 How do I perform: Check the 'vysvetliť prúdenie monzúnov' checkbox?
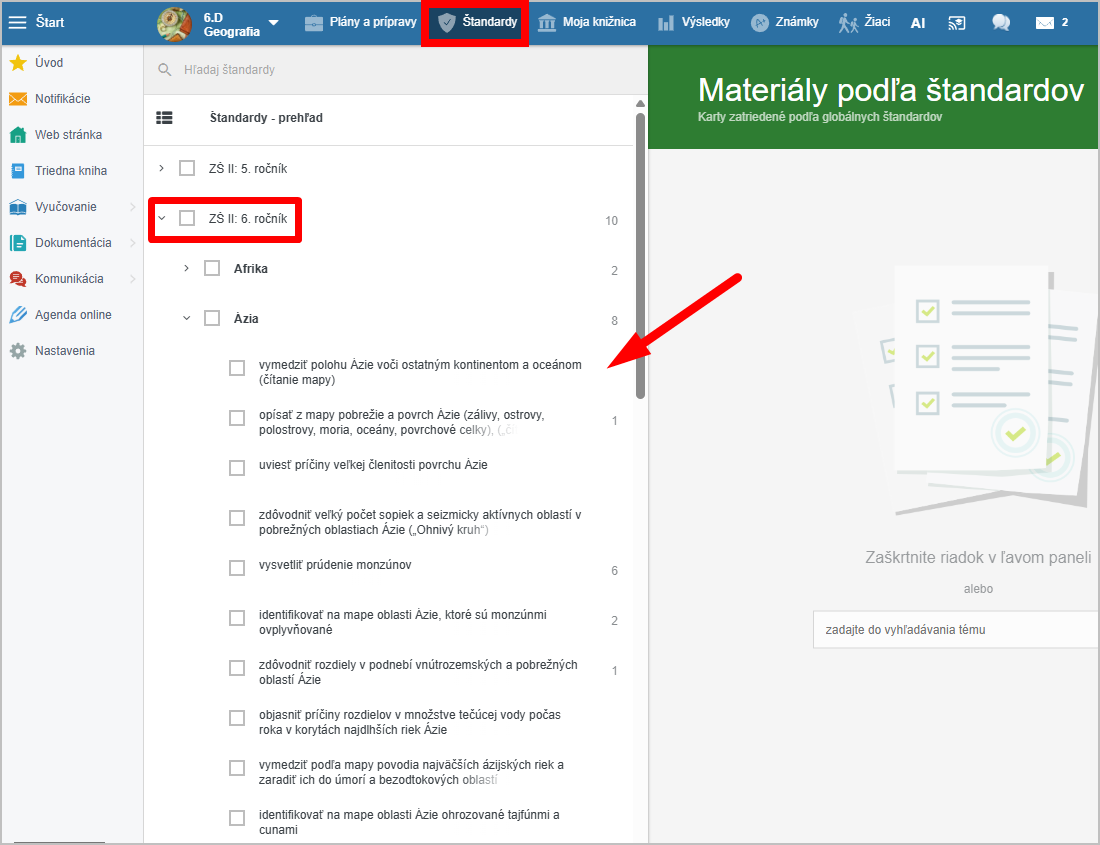(x=237, y=568)
